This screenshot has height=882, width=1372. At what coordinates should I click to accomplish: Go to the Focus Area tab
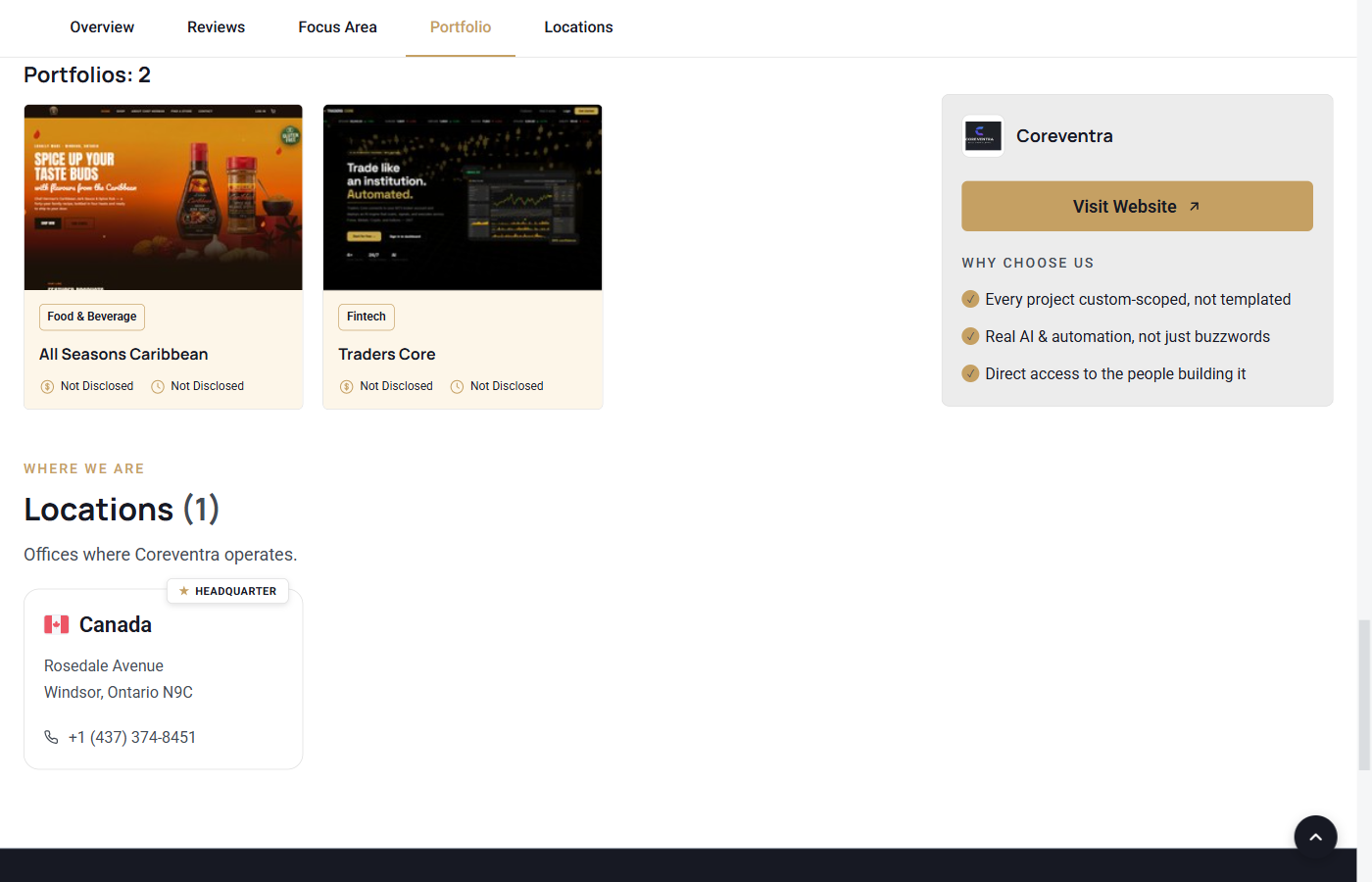pos(338,27)
